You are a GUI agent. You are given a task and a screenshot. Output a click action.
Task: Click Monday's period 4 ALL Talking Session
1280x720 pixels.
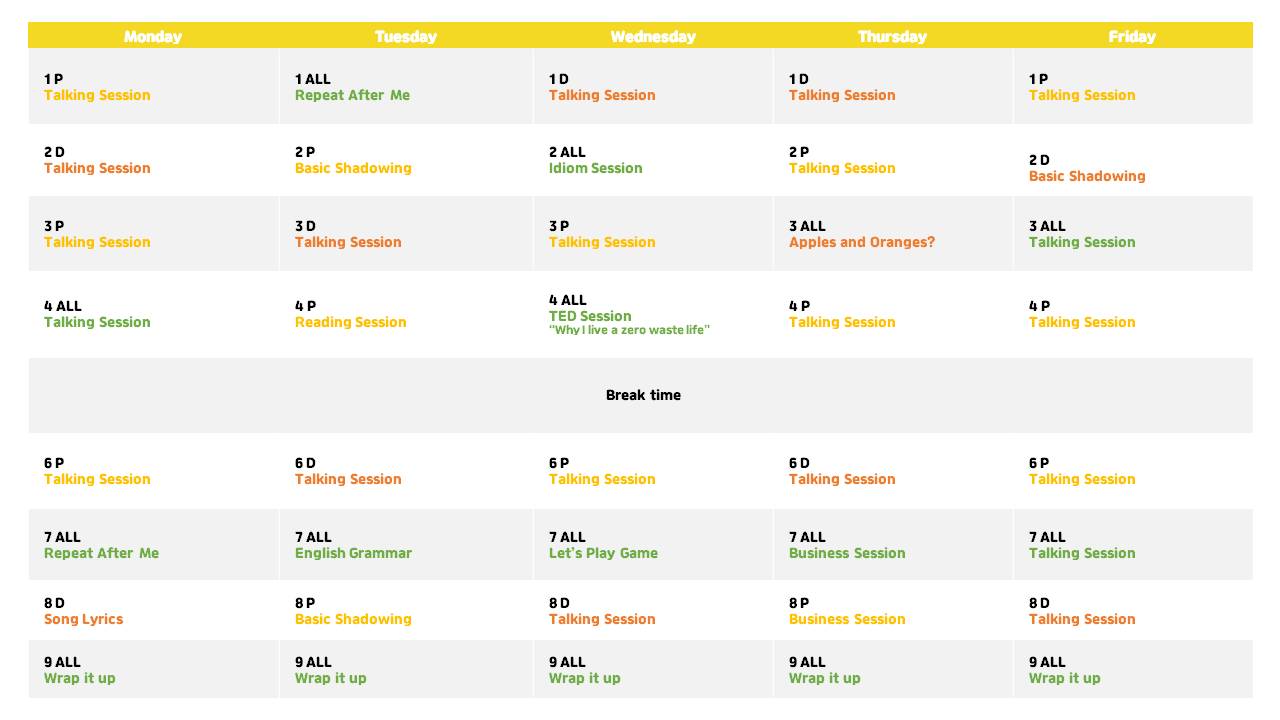coord(97,323)
